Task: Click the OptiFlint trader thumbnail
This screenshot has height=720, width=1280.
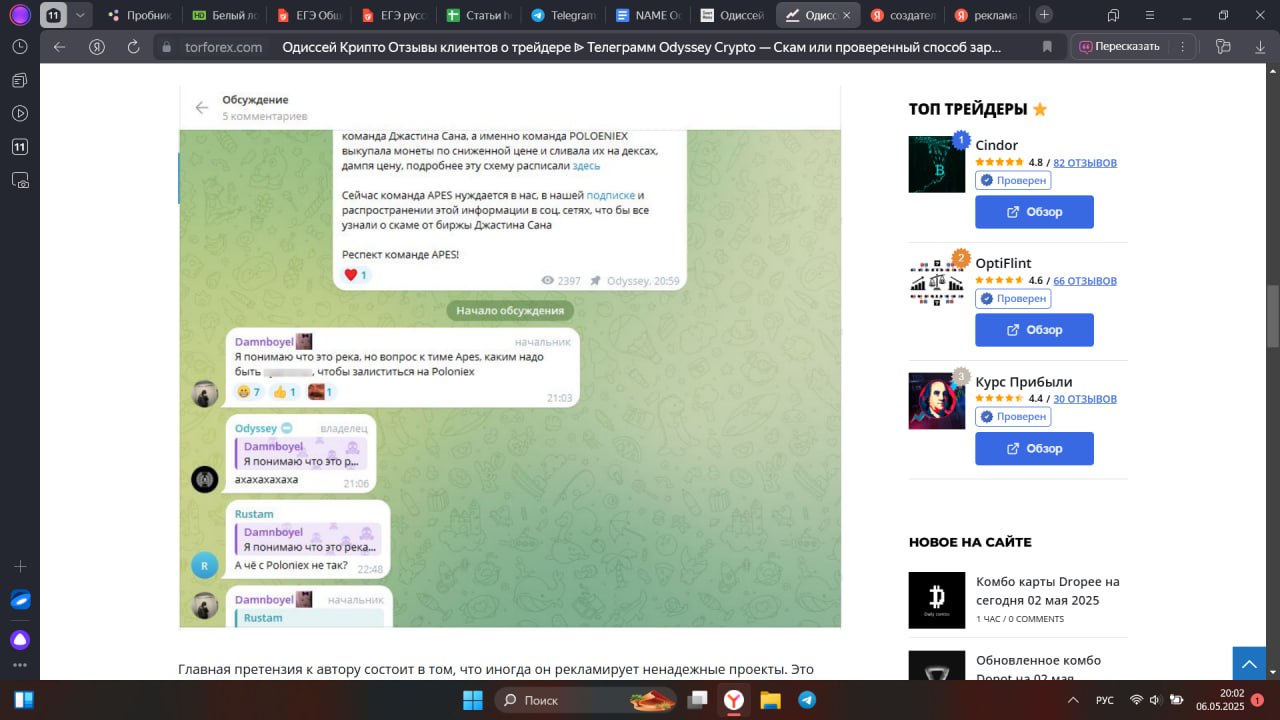Action: [936, 282]
